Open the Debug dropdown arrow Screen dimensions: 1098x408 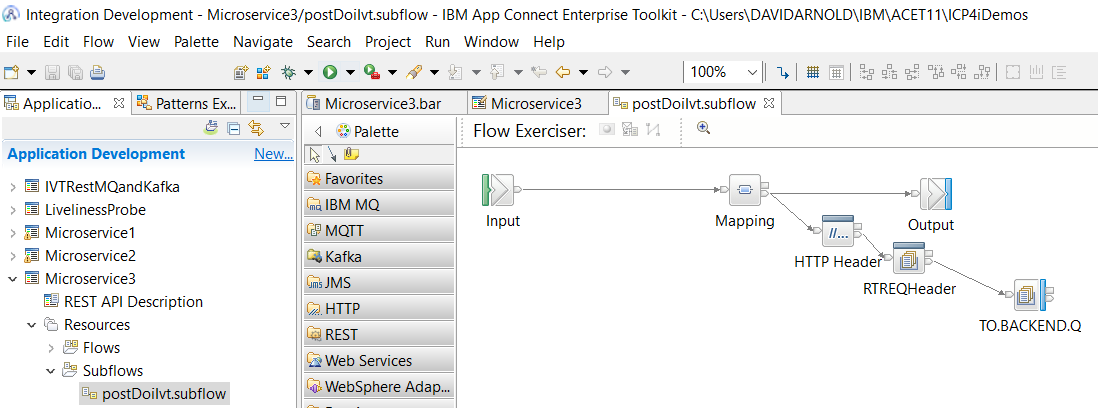click(x=308, y=72)
